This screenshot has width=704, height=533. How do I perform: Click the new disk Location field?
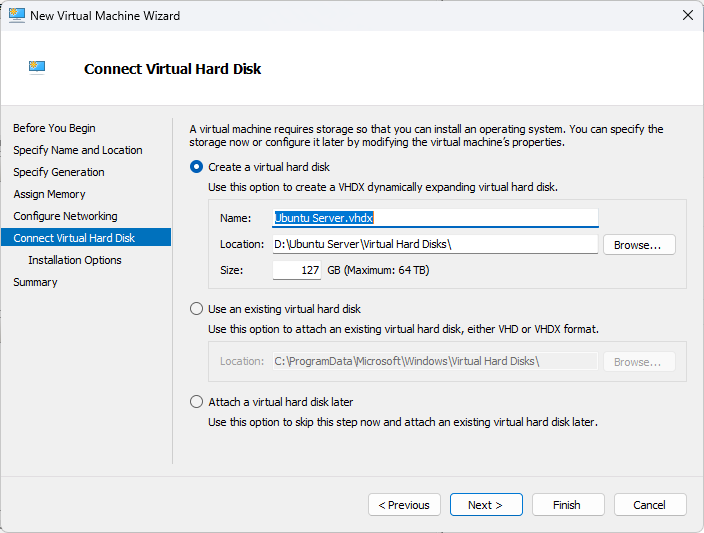(435, 244)
